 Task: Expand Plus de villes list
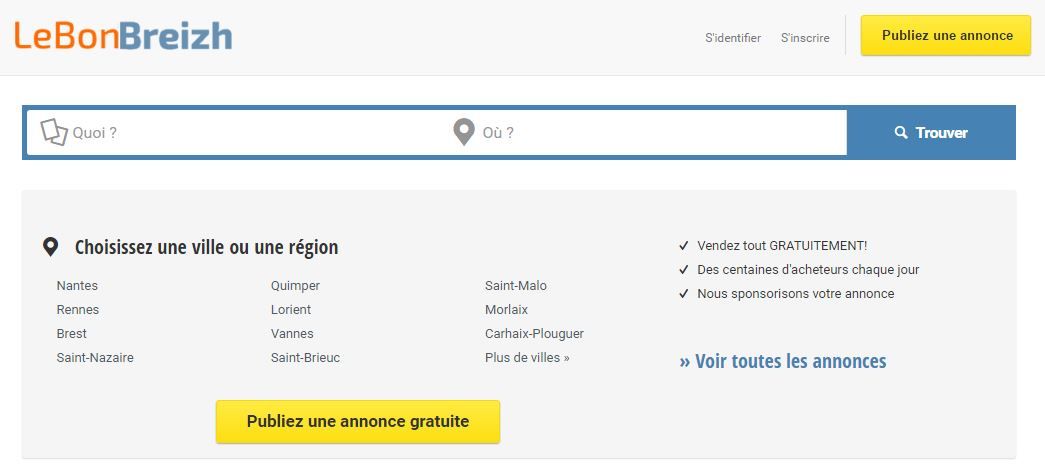click(x=527, y=358)
